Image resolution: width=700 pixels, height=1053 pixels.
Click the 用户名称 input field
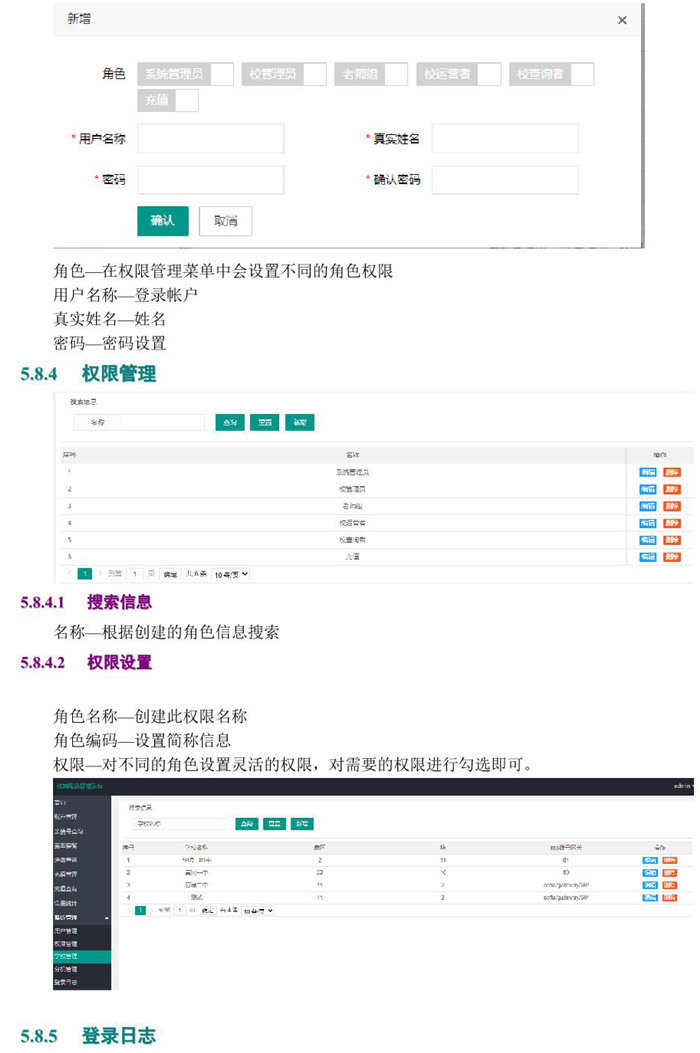(x=210, y=139)
